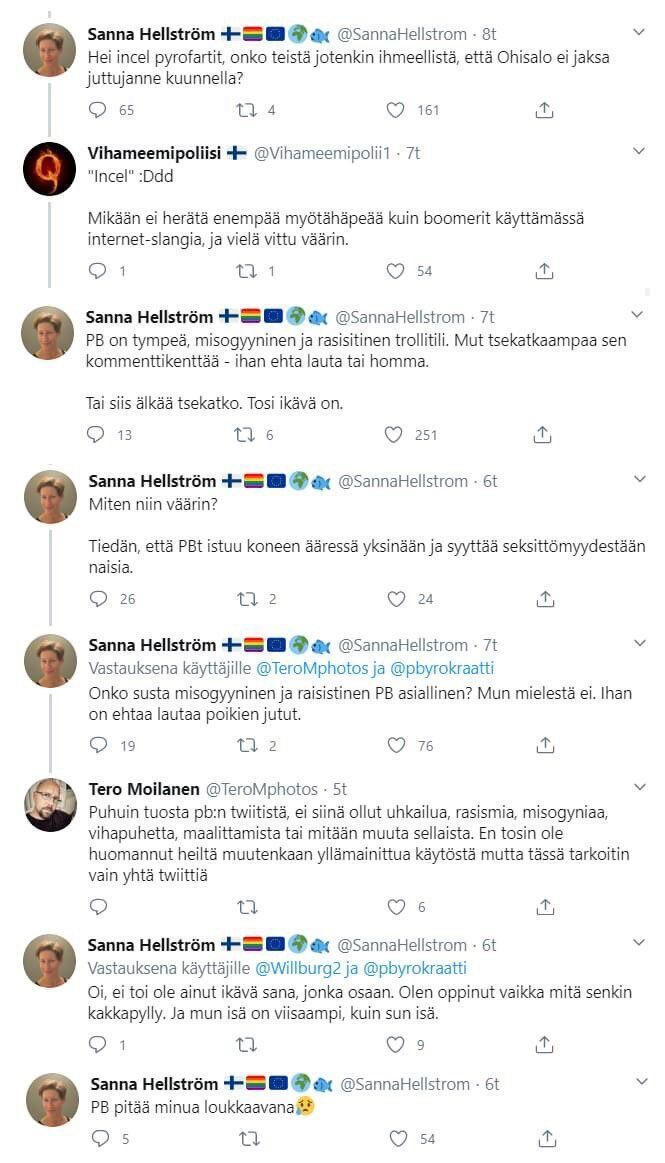The image size is (665, 1163).
Task: Expand the 'Miten niin väärin?' tweet menu
Action: 640,481
